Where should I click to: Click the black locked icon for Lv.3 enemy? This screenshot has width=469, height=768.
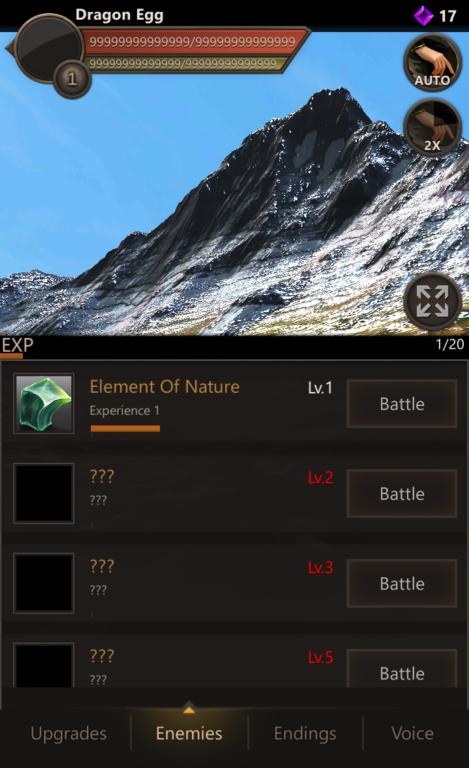[44, 583]
